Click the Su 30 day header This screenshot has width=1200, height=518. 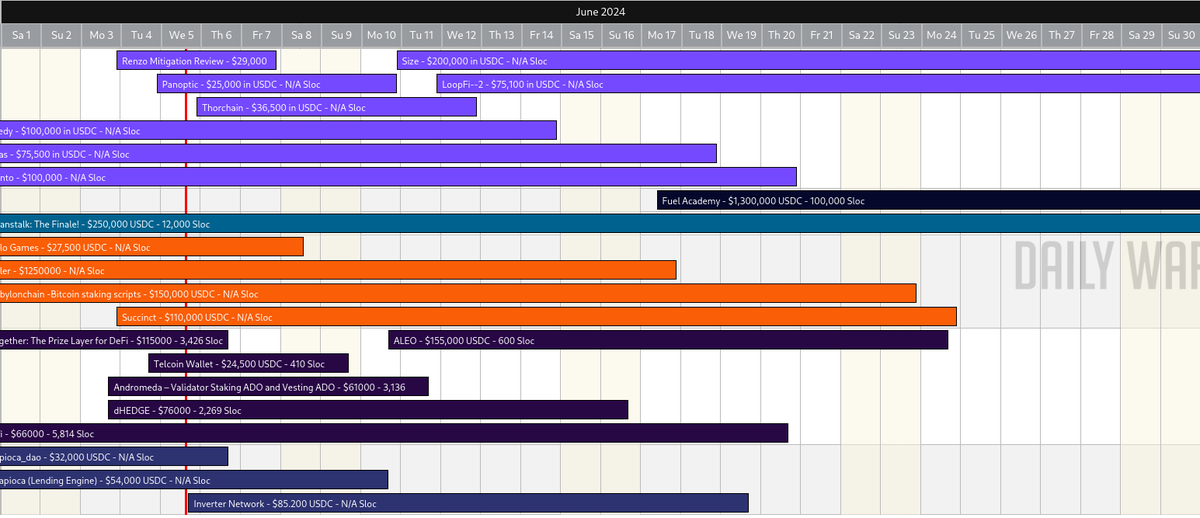coord(1181,35)
